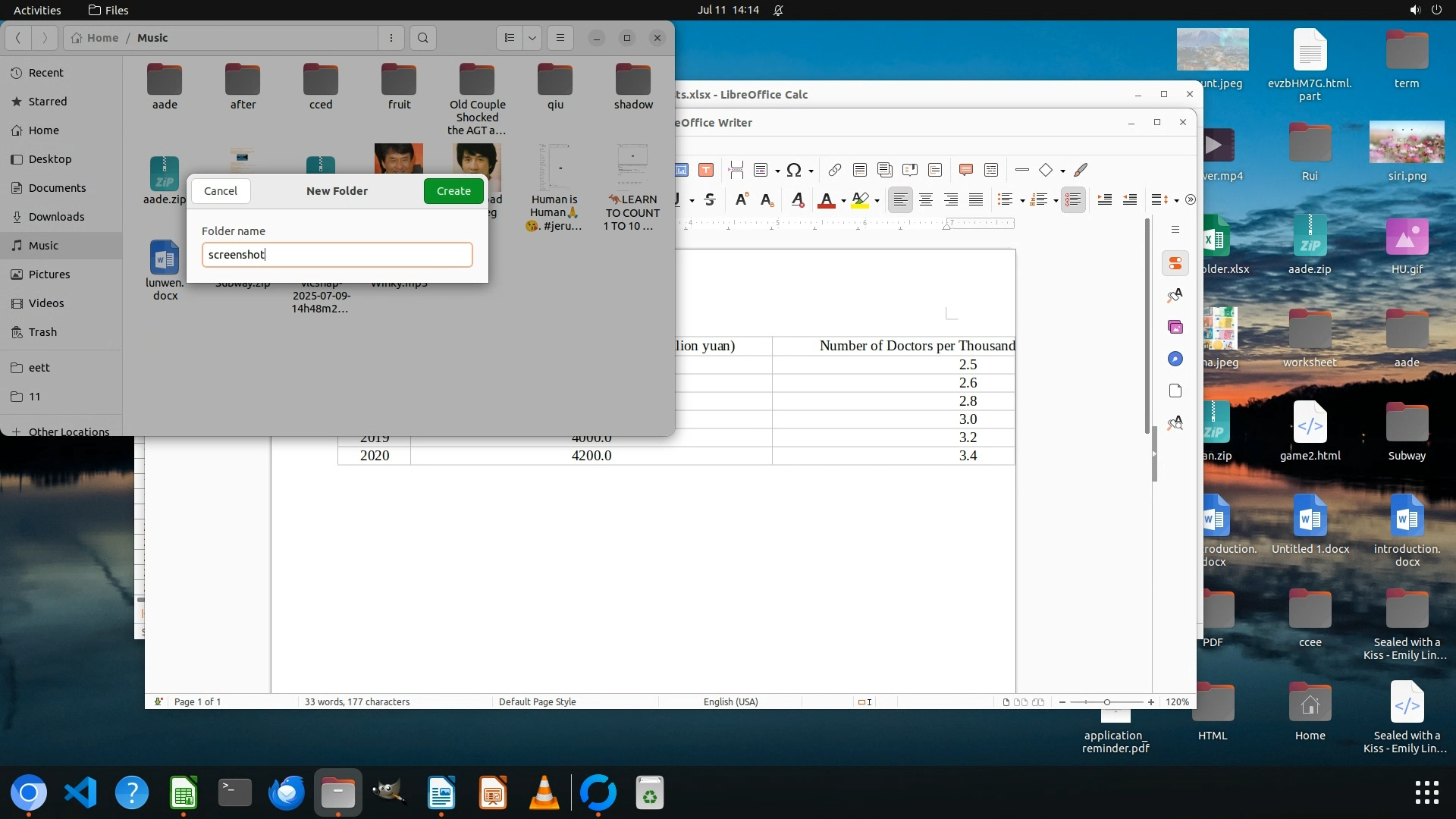
Task: Toggle align left paragraph button
Action: click(900, 199)
